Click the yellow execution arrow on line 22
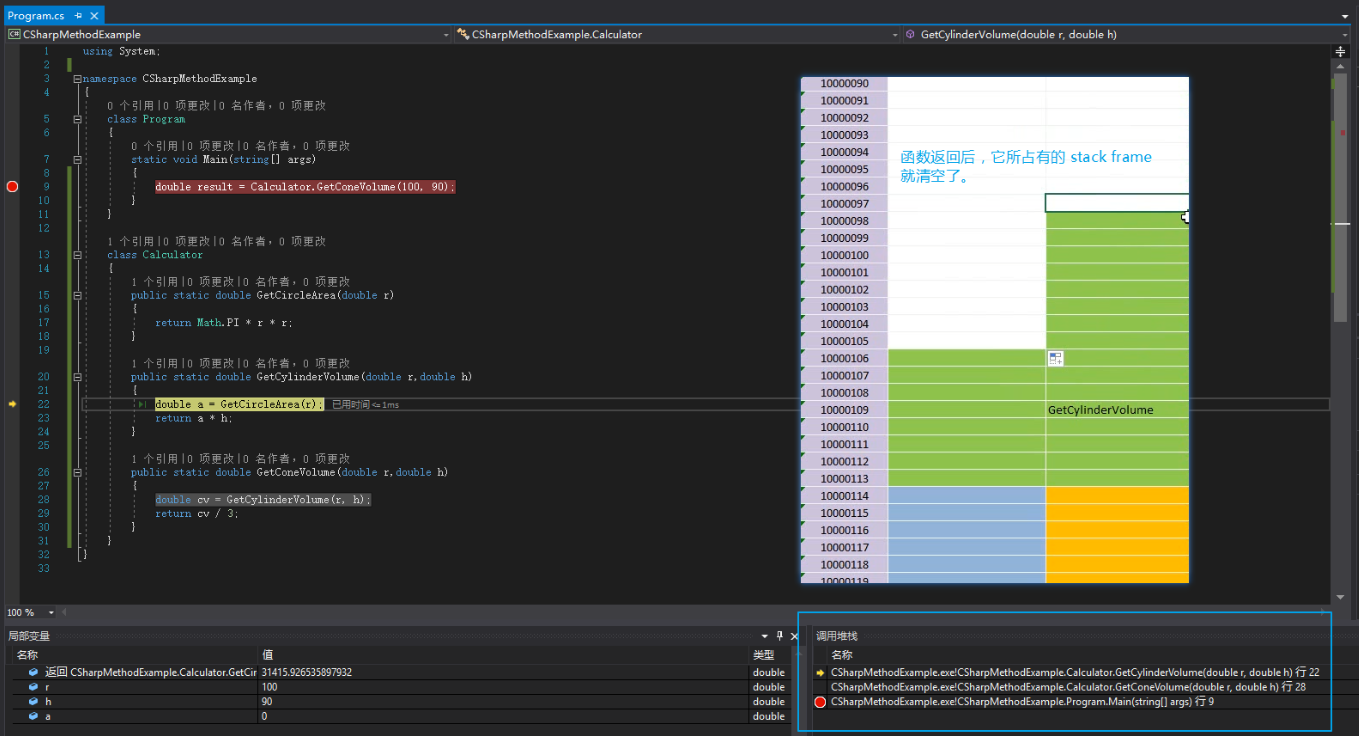 [12, 404]
